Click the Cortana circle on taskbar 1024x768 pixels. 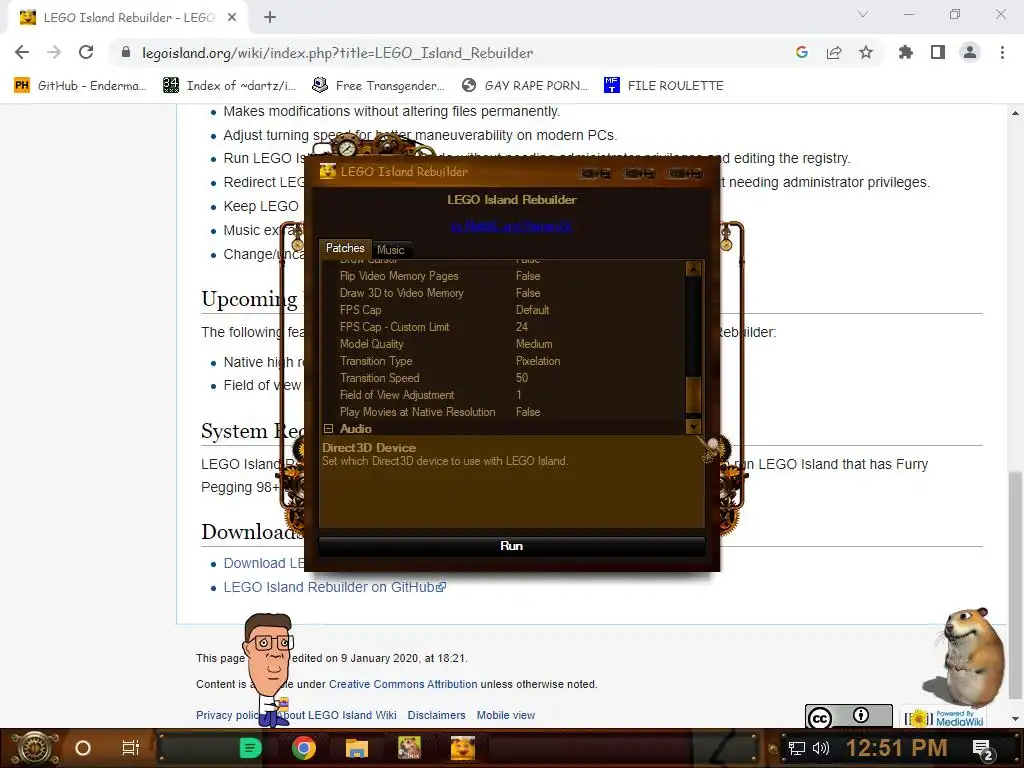[83, 748]
